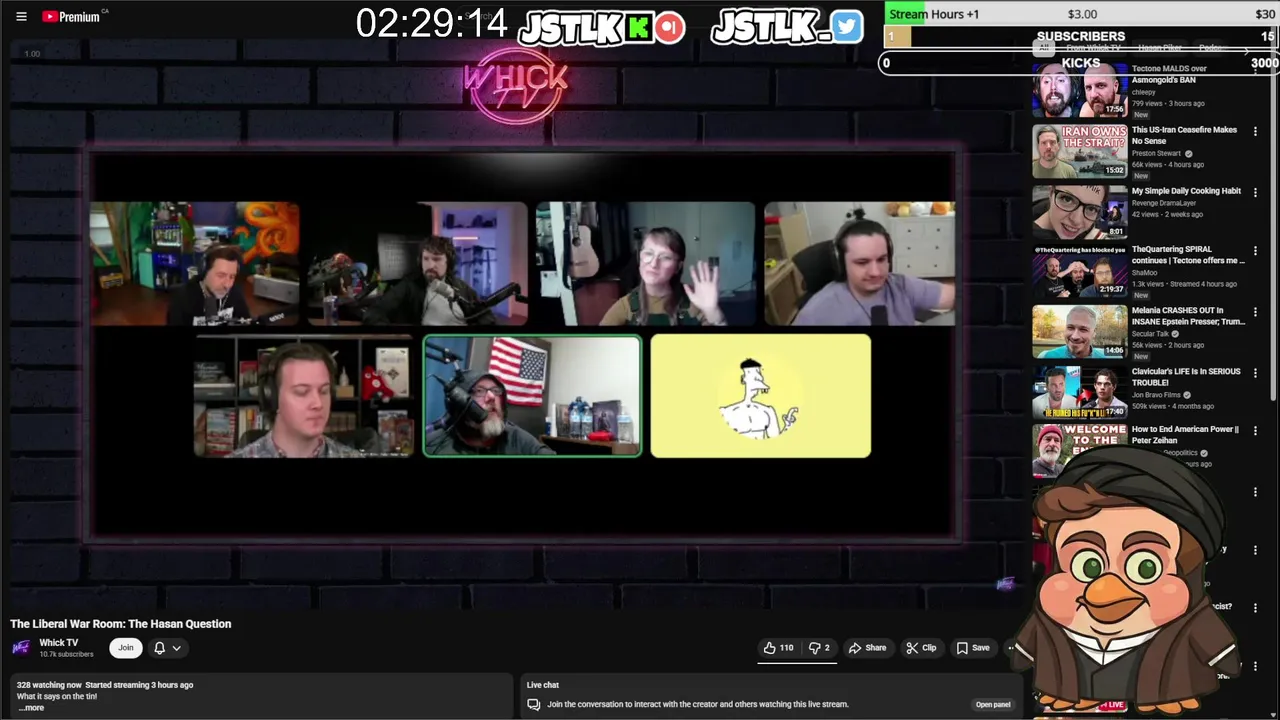Screen dimensions: 1280x720
Task: Click the New badge under Melania video
Action: pyautogui.click(x=1141, y=356)
